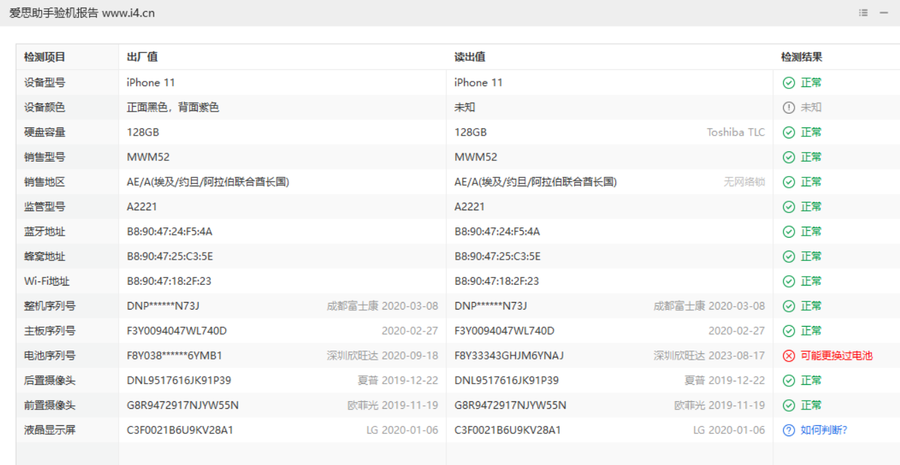Click the 电池序列号 row label
Screen dimensions: 900x465
pyautogui.click(x=49, y=356)
